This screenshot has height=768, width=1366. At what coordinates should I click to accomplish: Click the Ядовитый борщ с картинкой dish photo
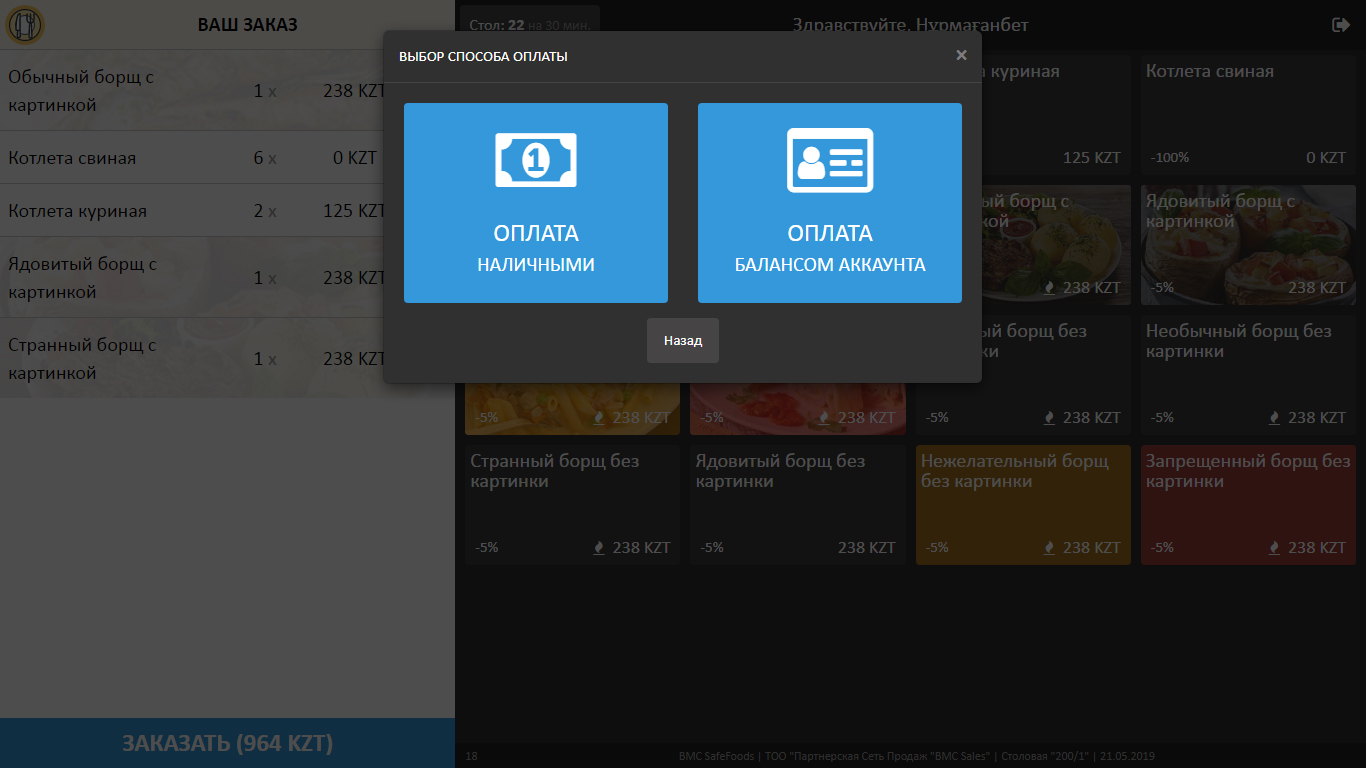coord(1248,245)
